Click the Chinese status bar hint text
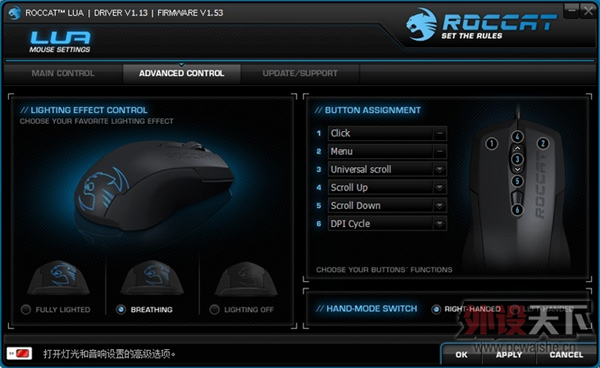Screen dimensions: 600x368 [109, 354]
